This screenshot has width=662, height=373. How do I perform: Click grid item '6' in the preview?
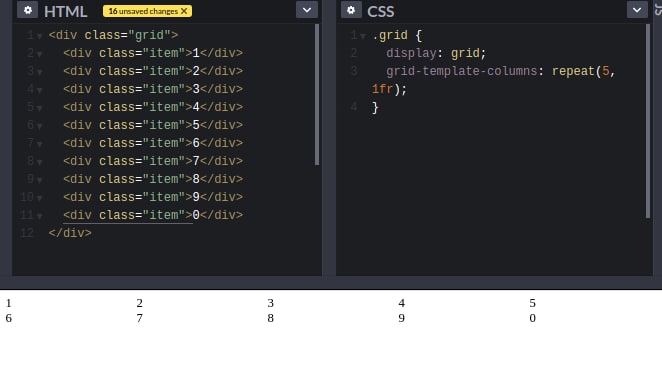click(8, 318)
